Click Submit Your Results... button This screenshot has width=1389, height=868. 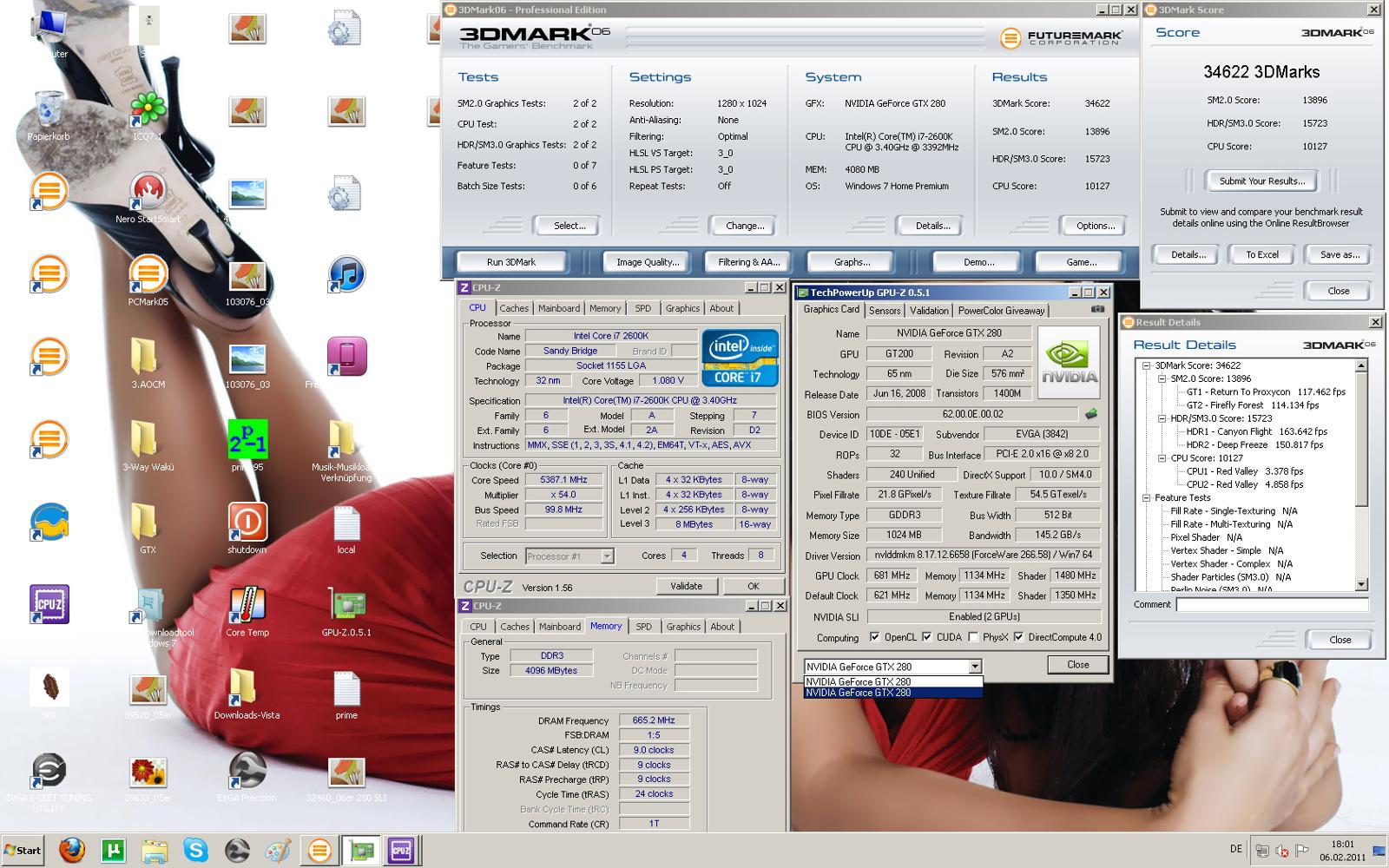[1261, 181]
